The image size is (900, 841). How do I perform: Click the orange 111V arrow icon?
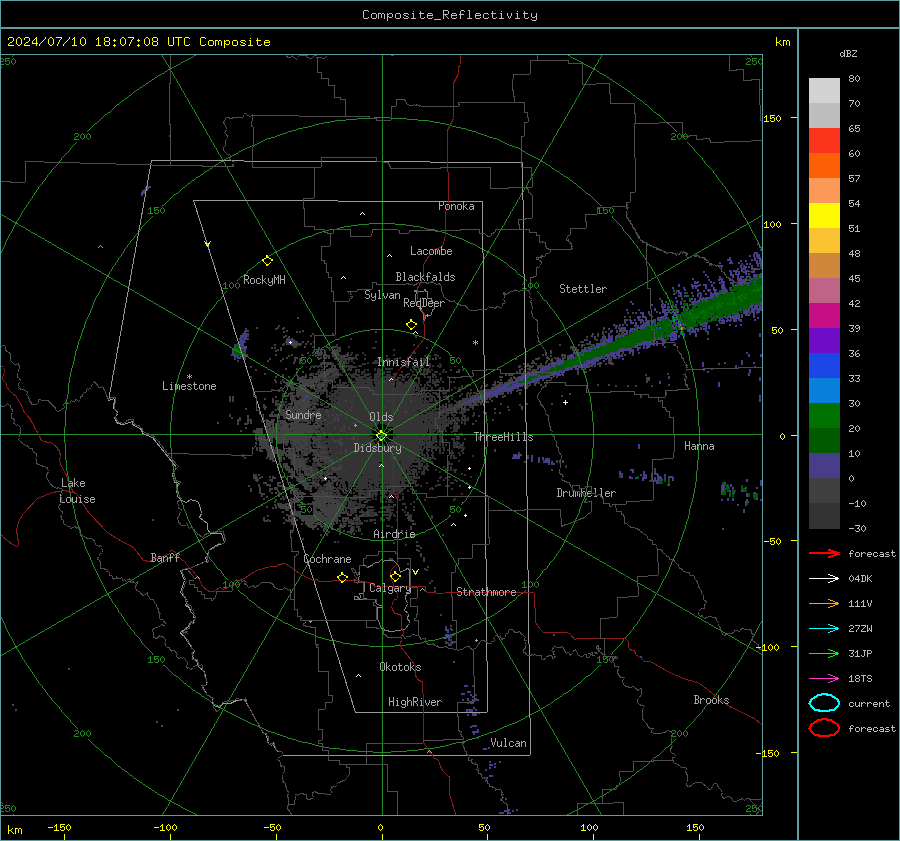824,603
